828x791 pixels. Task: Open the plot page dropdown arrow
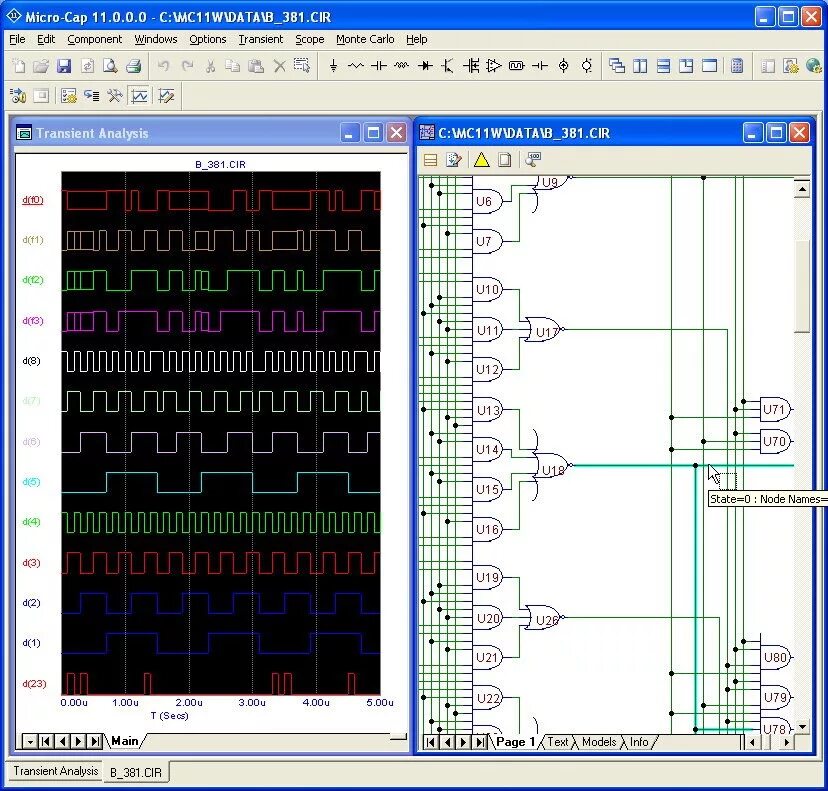(30, 741)
